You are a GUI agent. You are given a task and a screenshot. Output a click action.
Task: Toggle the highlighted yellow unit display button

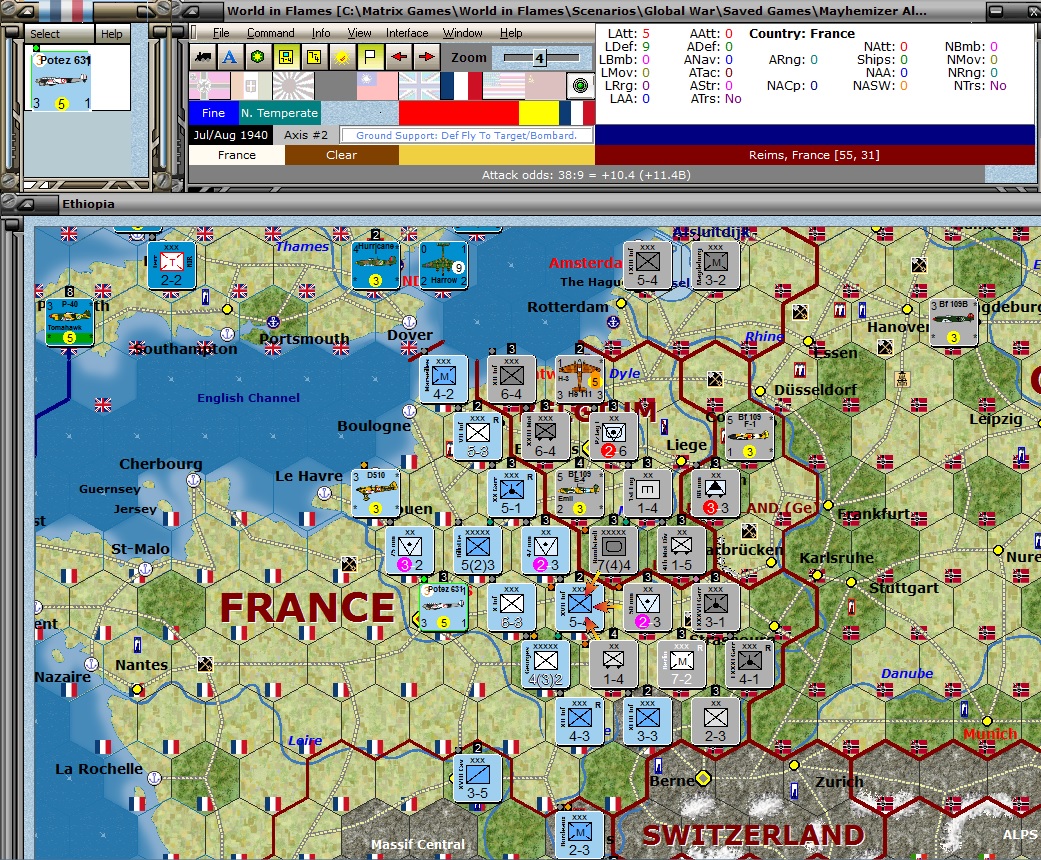285,57
